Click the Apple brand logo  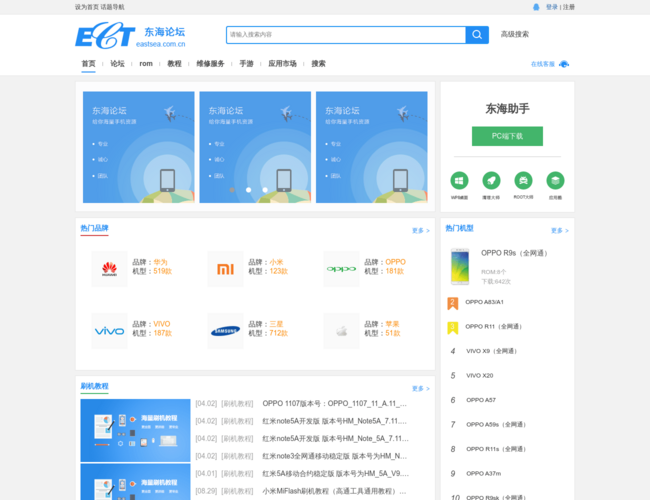point(341,331)
